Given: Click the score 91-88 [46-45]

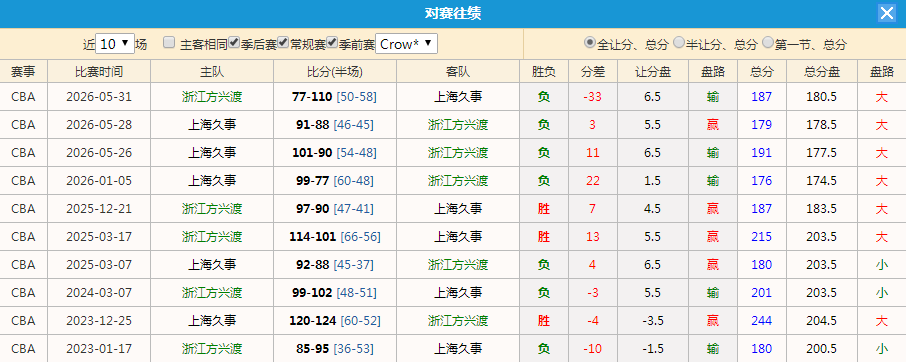Looking at the screenshot, I should click(335, 125).
